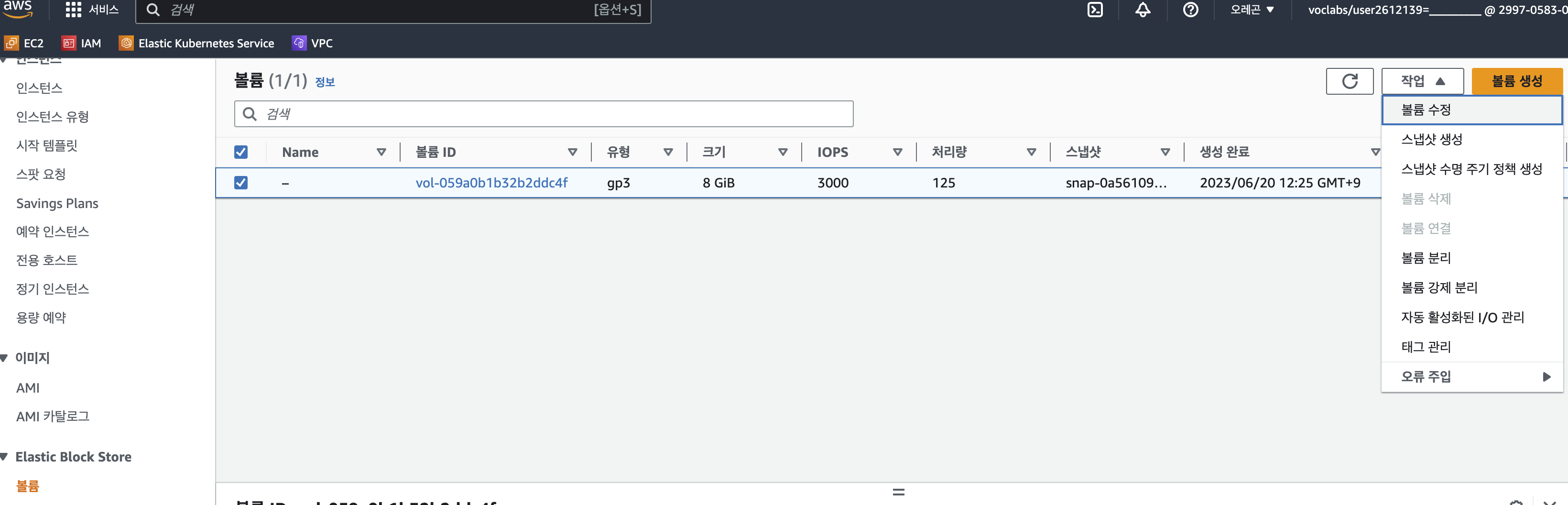Click the 8 GiB size cell
Viewport: 1568px width, 505px height.
(x=718, y=183)
